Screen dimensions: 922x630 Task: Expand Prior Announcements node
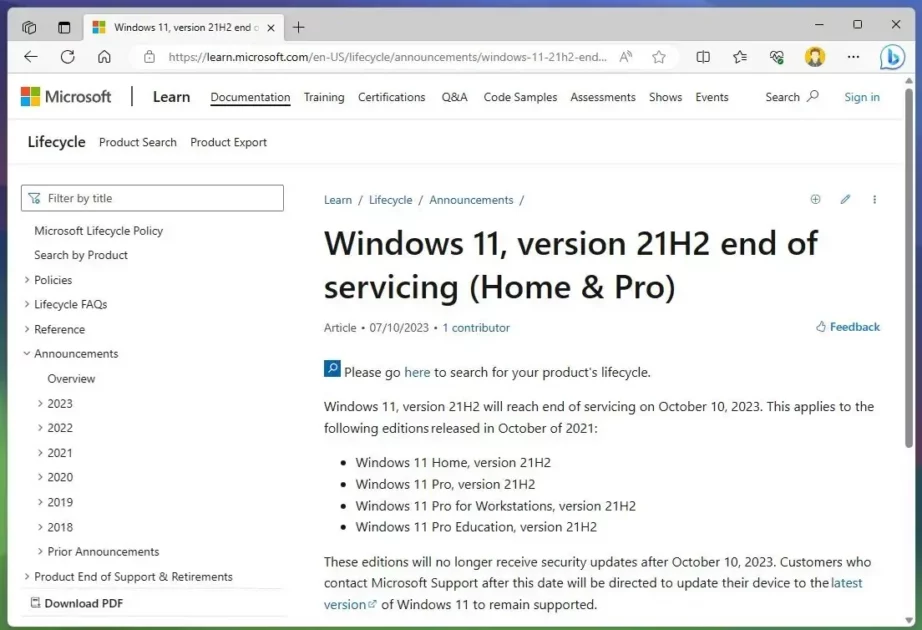click(x=40, y=552)
